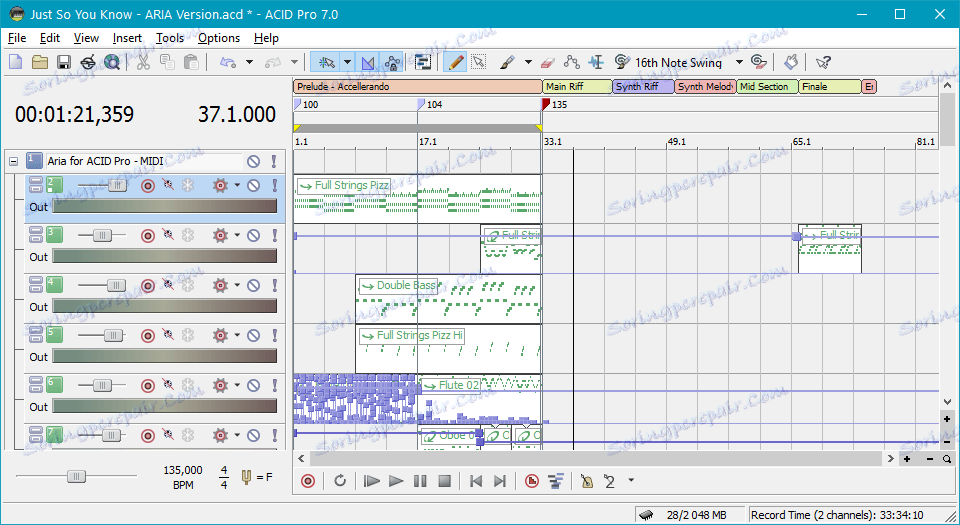The image size is (960, 525).
Task: Click the metronome icon in transport bar
Action: click(x=585, y=481)
